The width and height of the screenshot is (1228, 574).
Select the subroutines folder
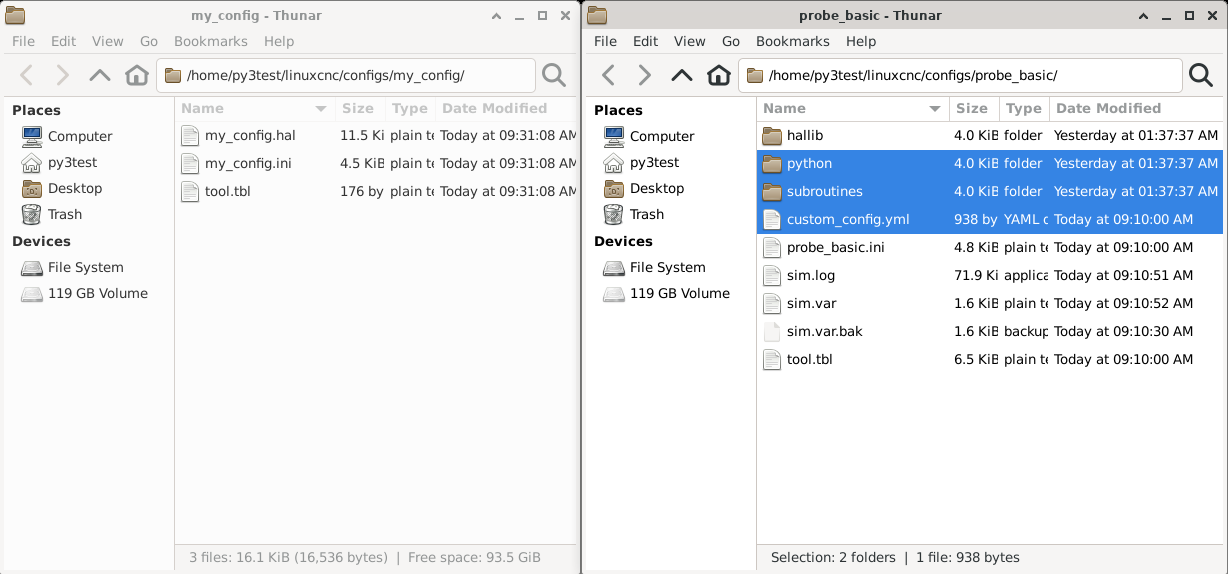tap(990, 191)
